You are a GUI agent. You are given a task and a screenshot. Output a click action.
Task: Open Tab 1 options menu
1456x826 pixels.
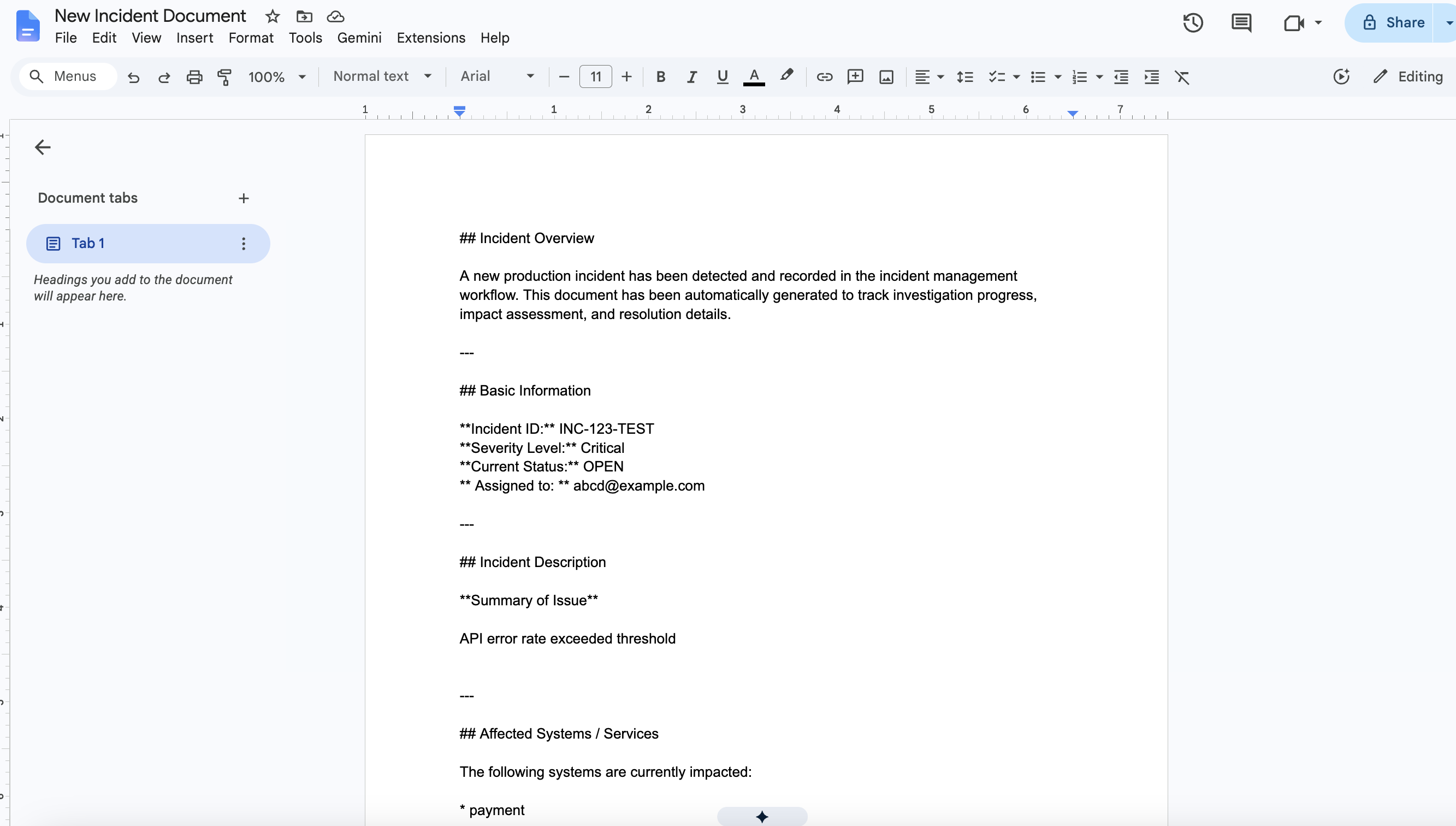tap(243, 244)
